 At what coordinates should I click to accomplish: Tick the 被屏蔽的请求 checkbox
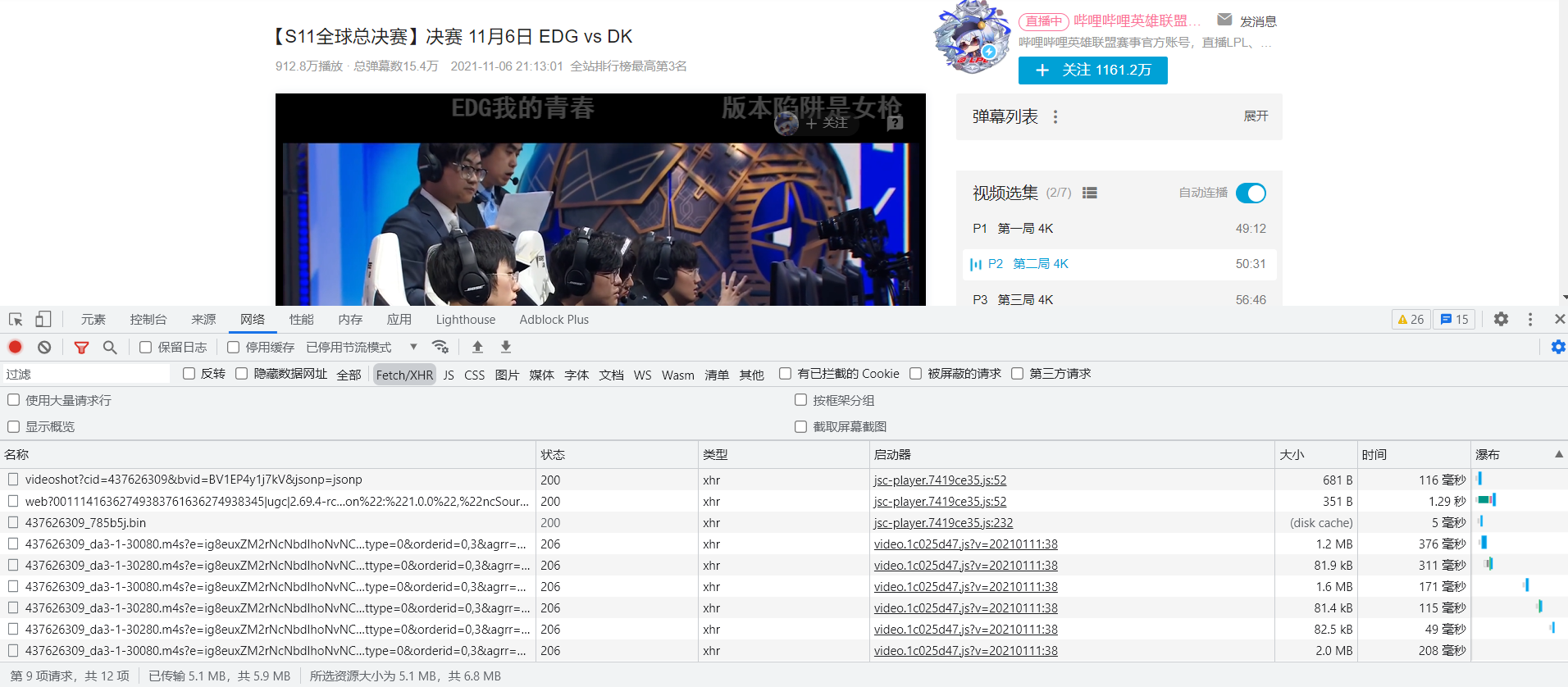click(915, 374)
